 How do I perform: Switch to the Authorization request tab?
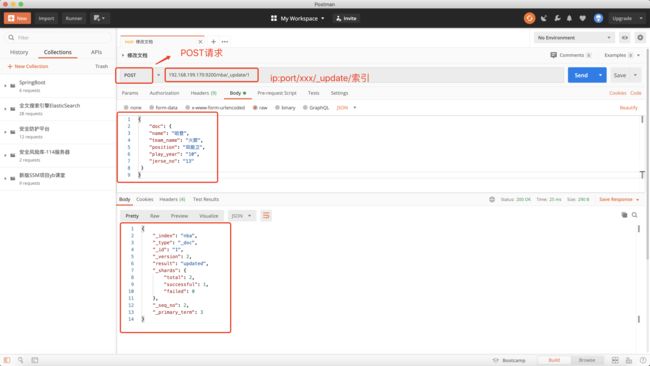pyautogui.click(x=164, y=93)
